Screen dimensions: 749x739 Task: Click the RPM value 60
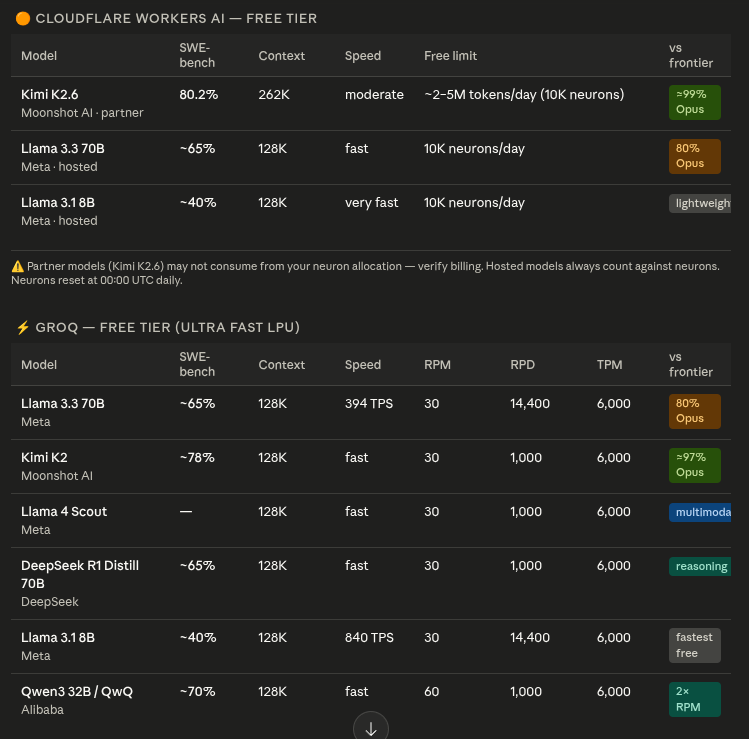[x=431, y=692]
